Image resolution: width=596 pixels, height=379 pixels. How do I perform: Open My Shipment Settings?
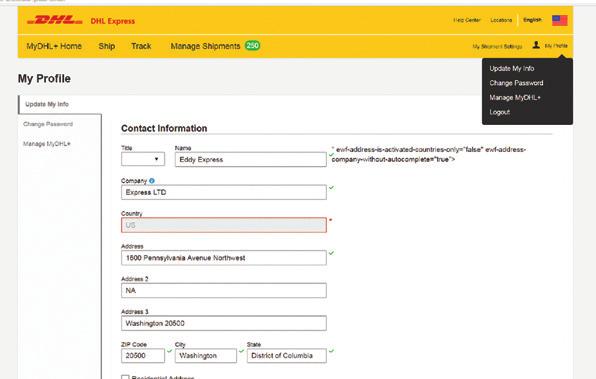coord(497,46)
